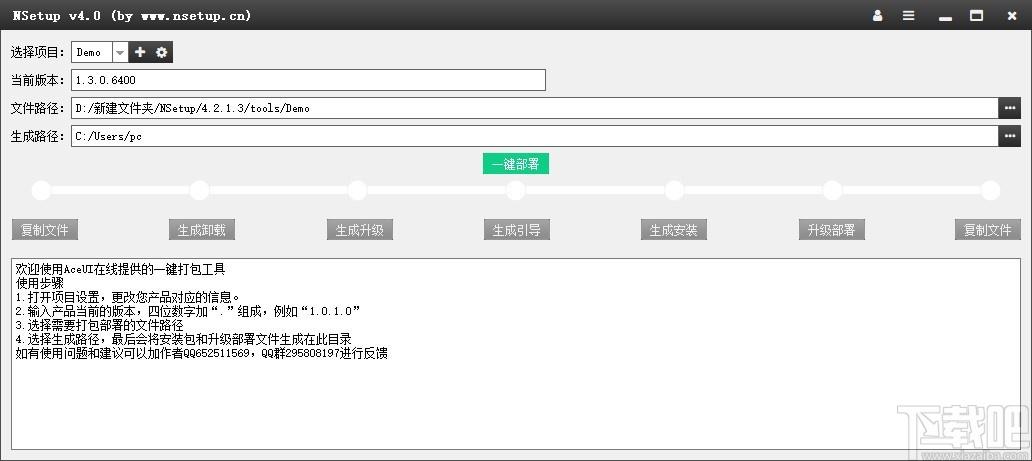
Task: Click the green 一键部署 button
Action: click(515, 164)
